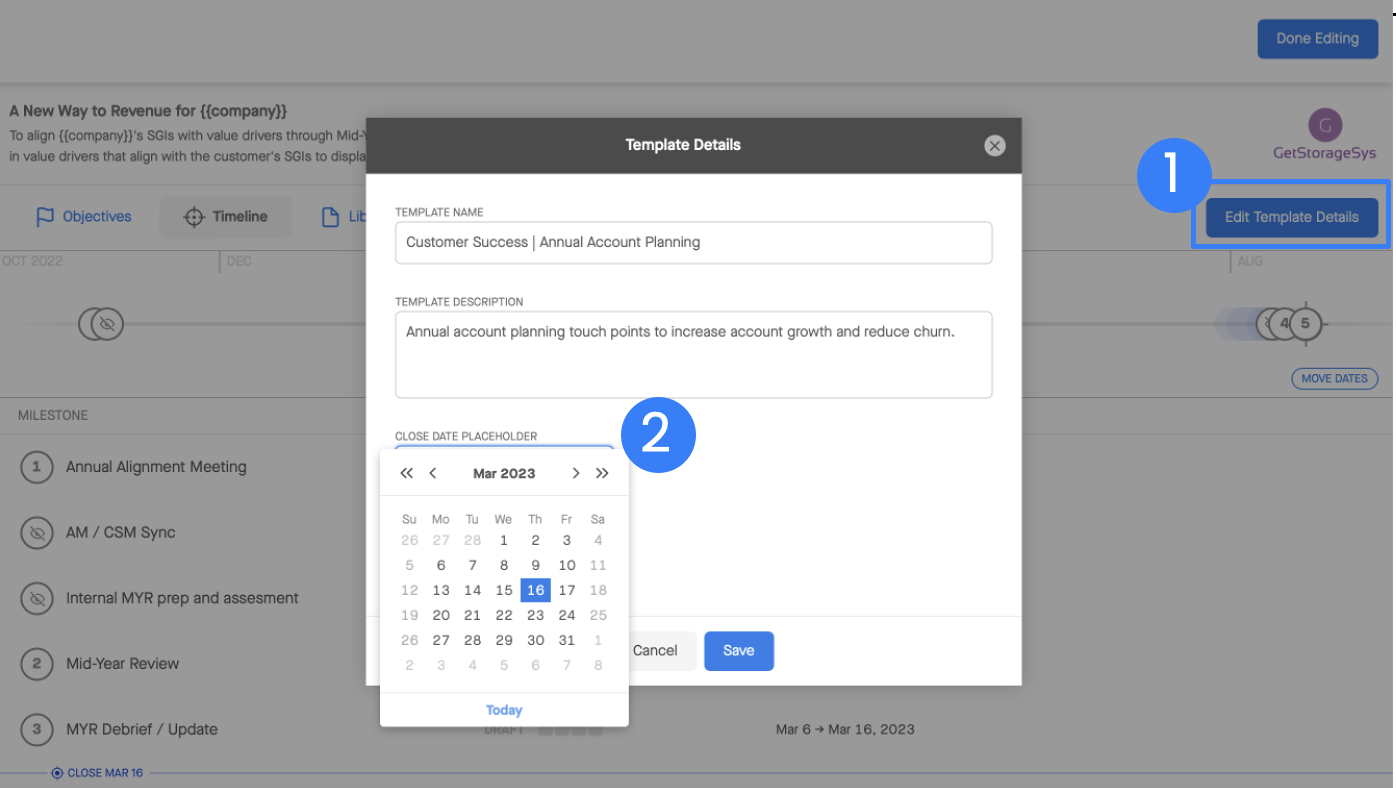The image size is (1396, 788).
Task: Select March 9 in the calendar
Action: [535, 565]
